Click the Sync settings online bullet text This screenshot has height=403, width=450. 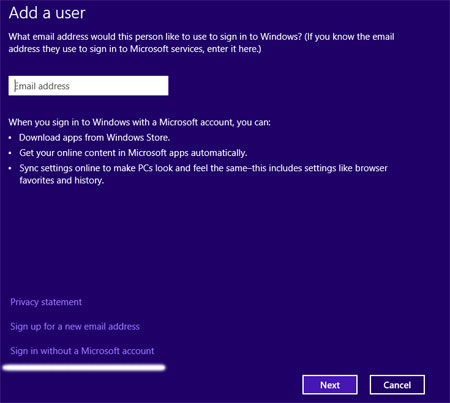point(203,174)
